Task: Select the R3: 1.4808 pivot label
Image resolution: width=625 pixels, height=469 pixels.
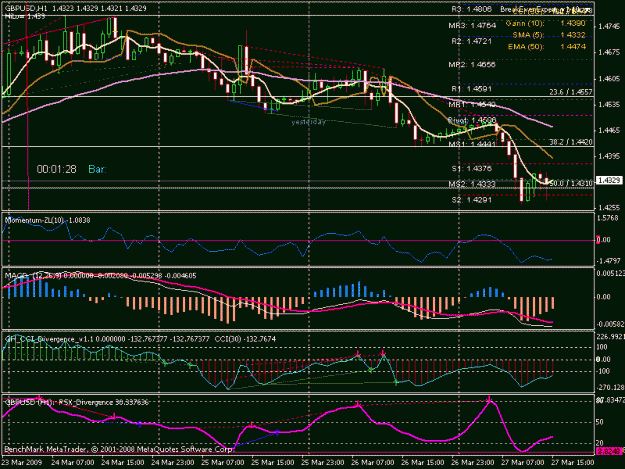Action: pyautogui.click(x=472, y=9)
